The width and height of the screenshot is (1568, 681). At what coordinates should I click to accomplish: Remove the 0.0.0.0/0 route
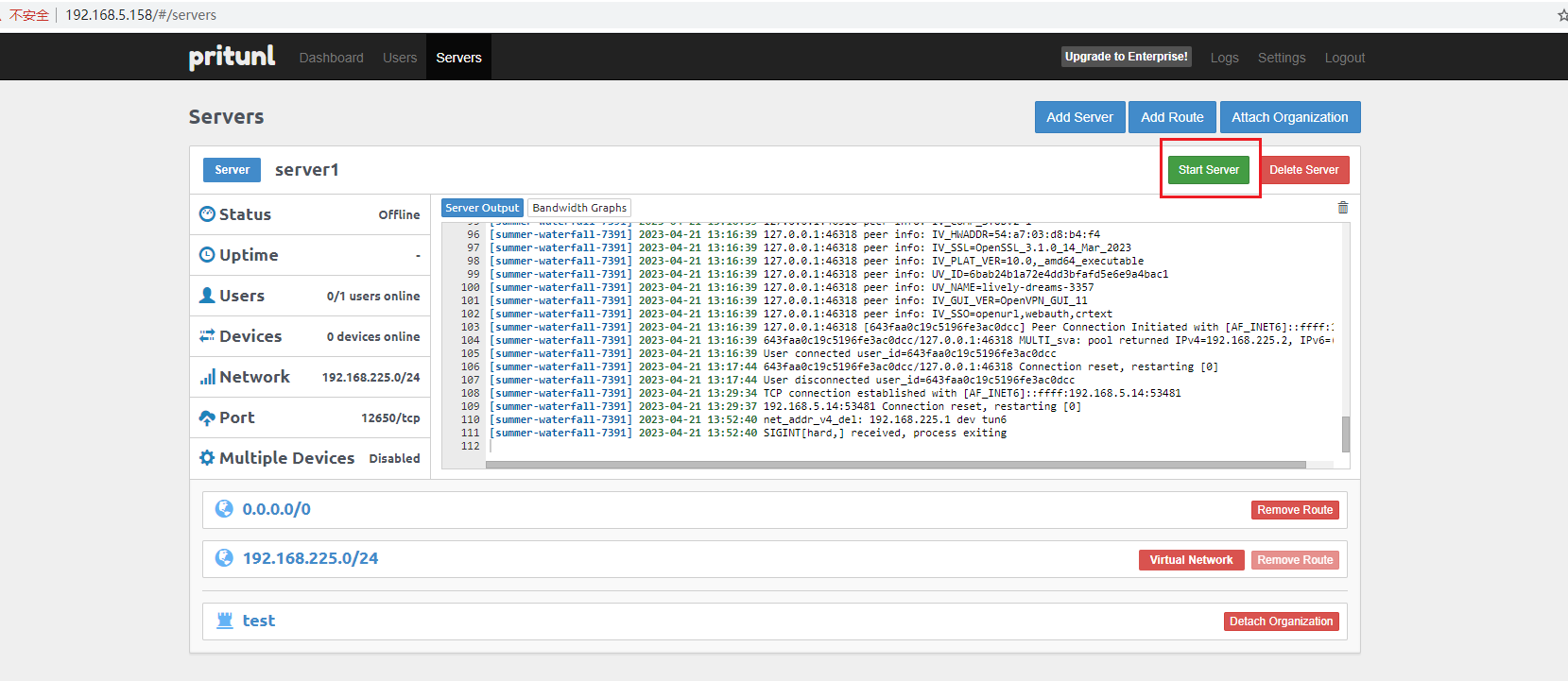tap(1295, 510)
